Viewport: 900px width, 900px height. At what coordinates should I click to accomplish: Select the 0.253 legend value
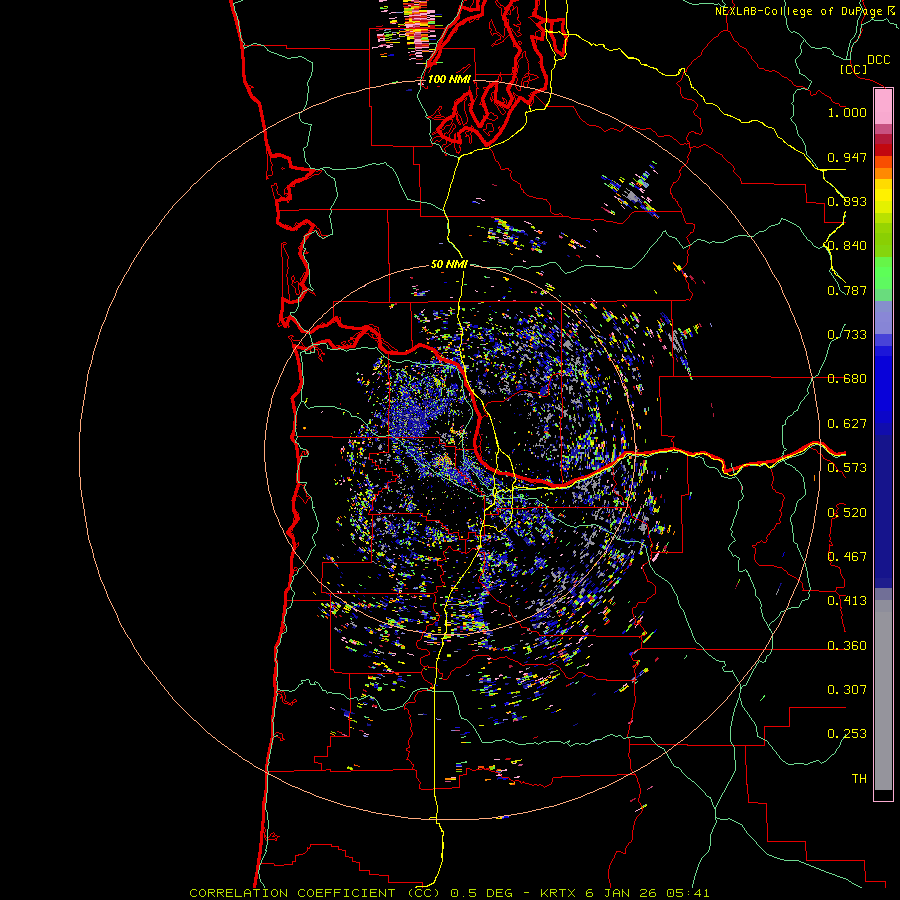pos(847,734)
